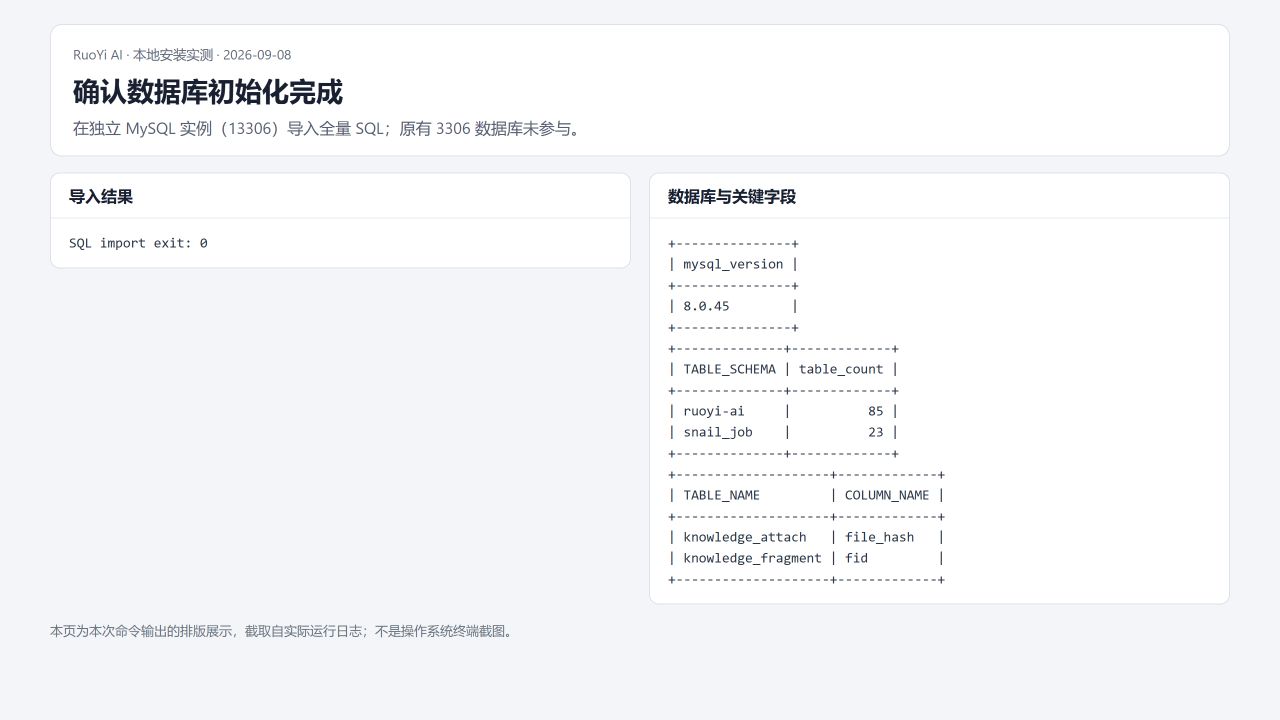
Task: Click the "table_count" column header
Action: click(841, 369)
